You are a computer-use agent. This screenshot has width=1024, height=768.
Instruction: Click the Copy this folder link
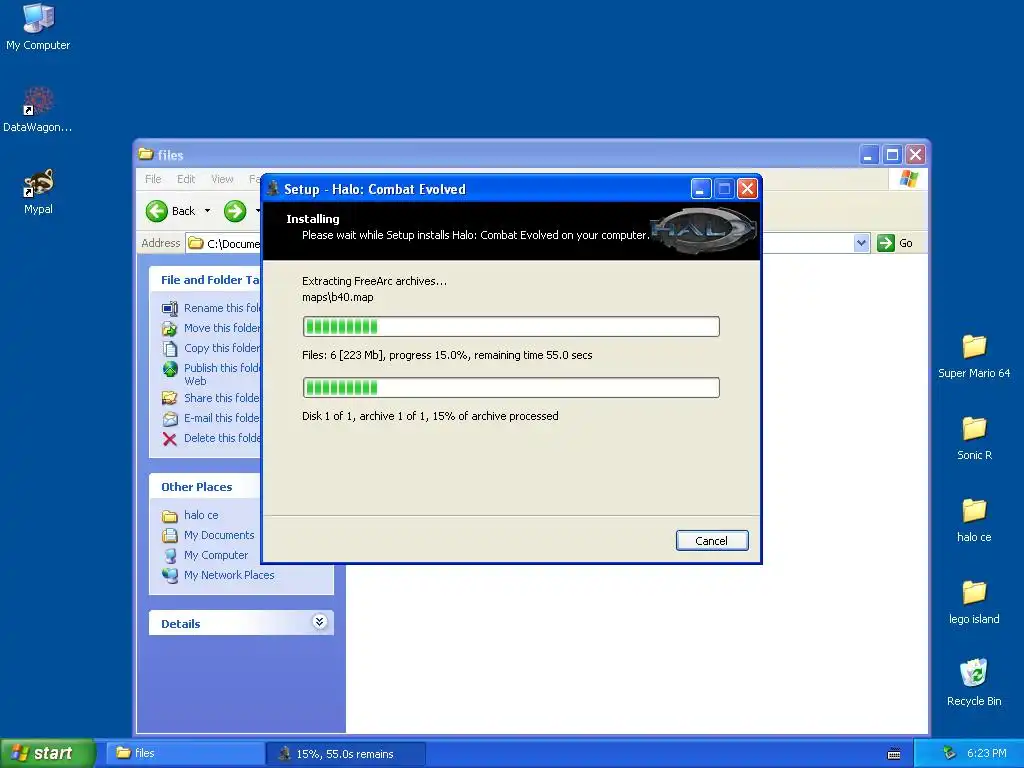click(222, 349)
